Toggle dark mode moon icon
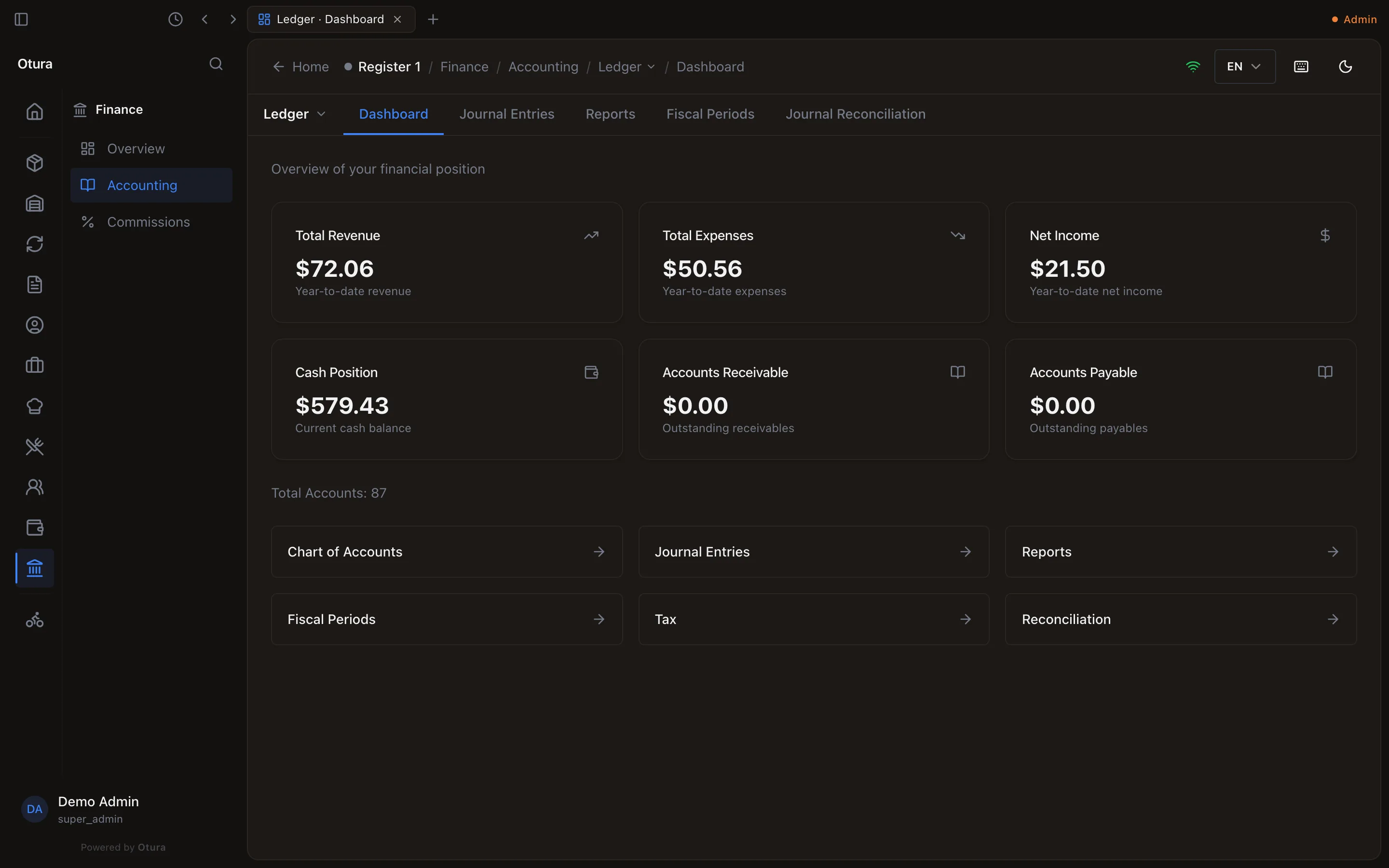1389x868 pixels. 1346,67
